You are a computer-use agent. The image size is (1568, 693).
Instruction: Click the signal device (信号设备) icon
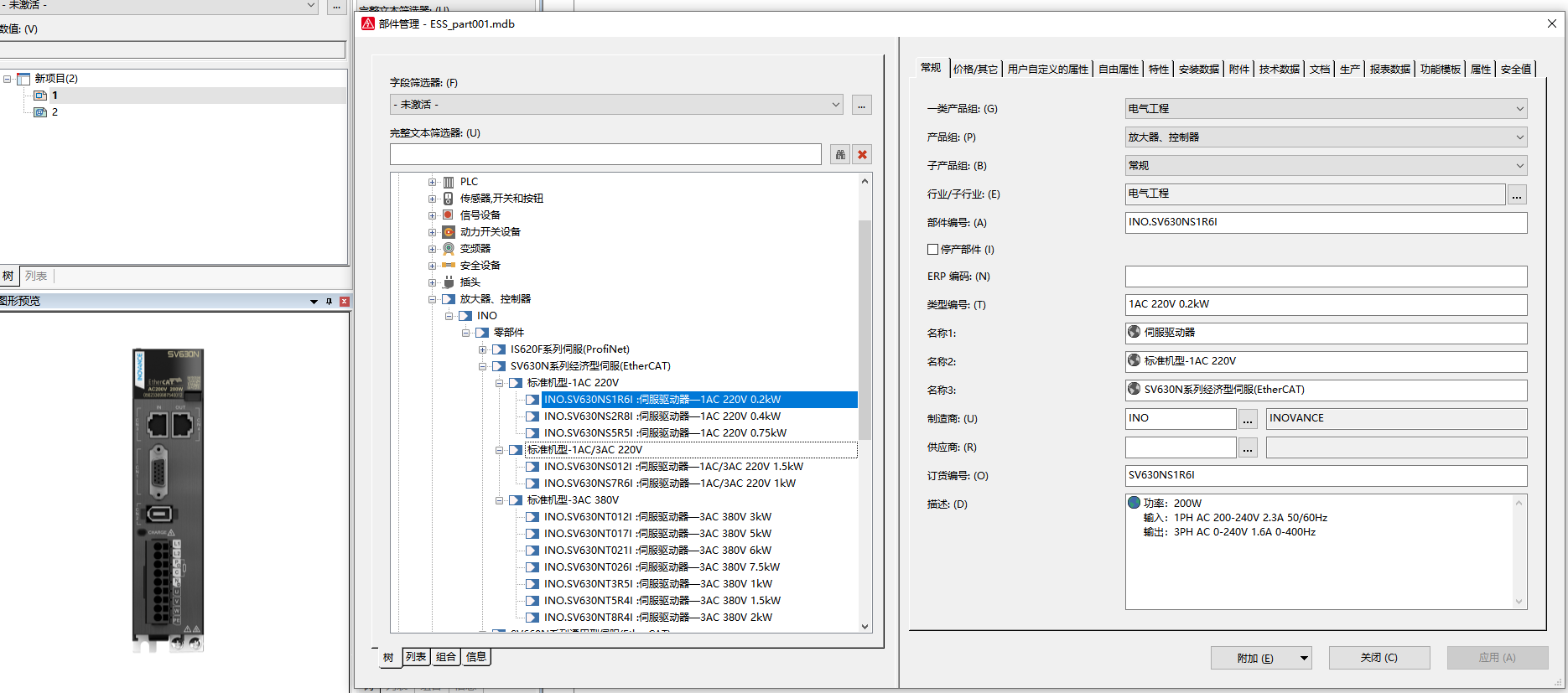tap(449, 215)
